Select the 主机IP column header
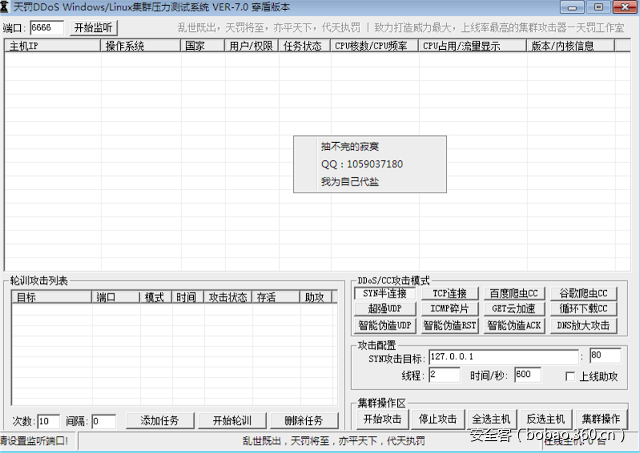Viewport: 640px width, 453px height. 52,46
